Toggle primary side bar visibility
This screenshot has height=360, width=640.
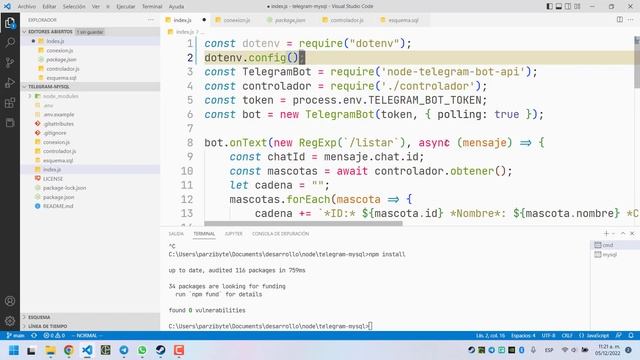tap(550, 7)
